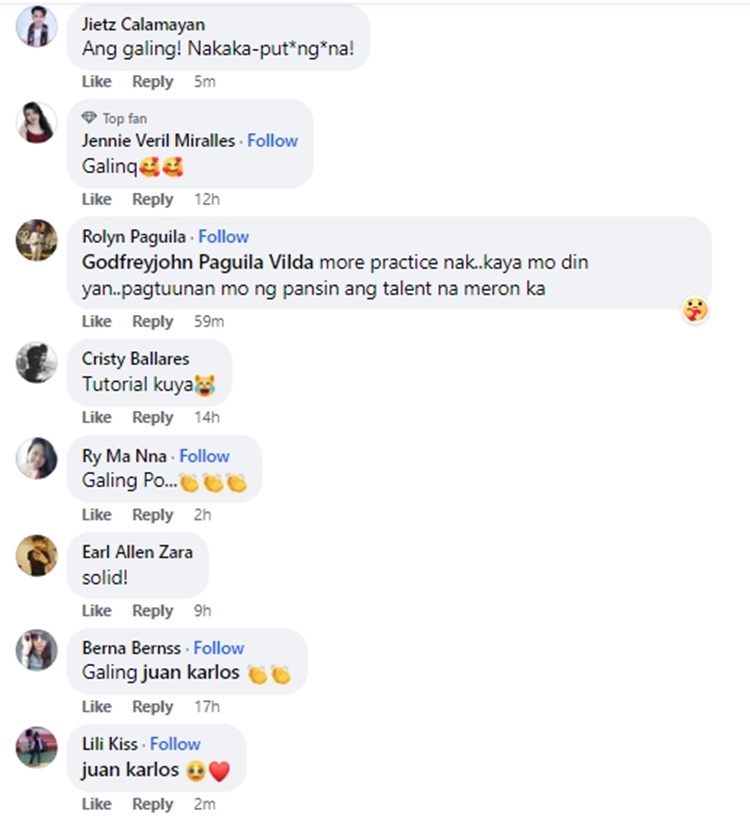The image size is (750, 820).
Task: Click Ry Ma Nna's avatar
Action: point(37,458)
